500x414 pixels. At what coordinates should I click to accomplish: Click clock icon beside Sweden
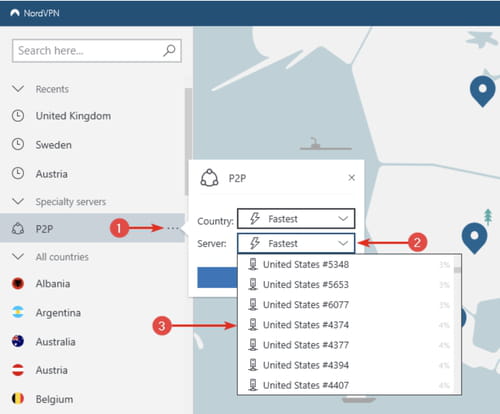[18, 145]
